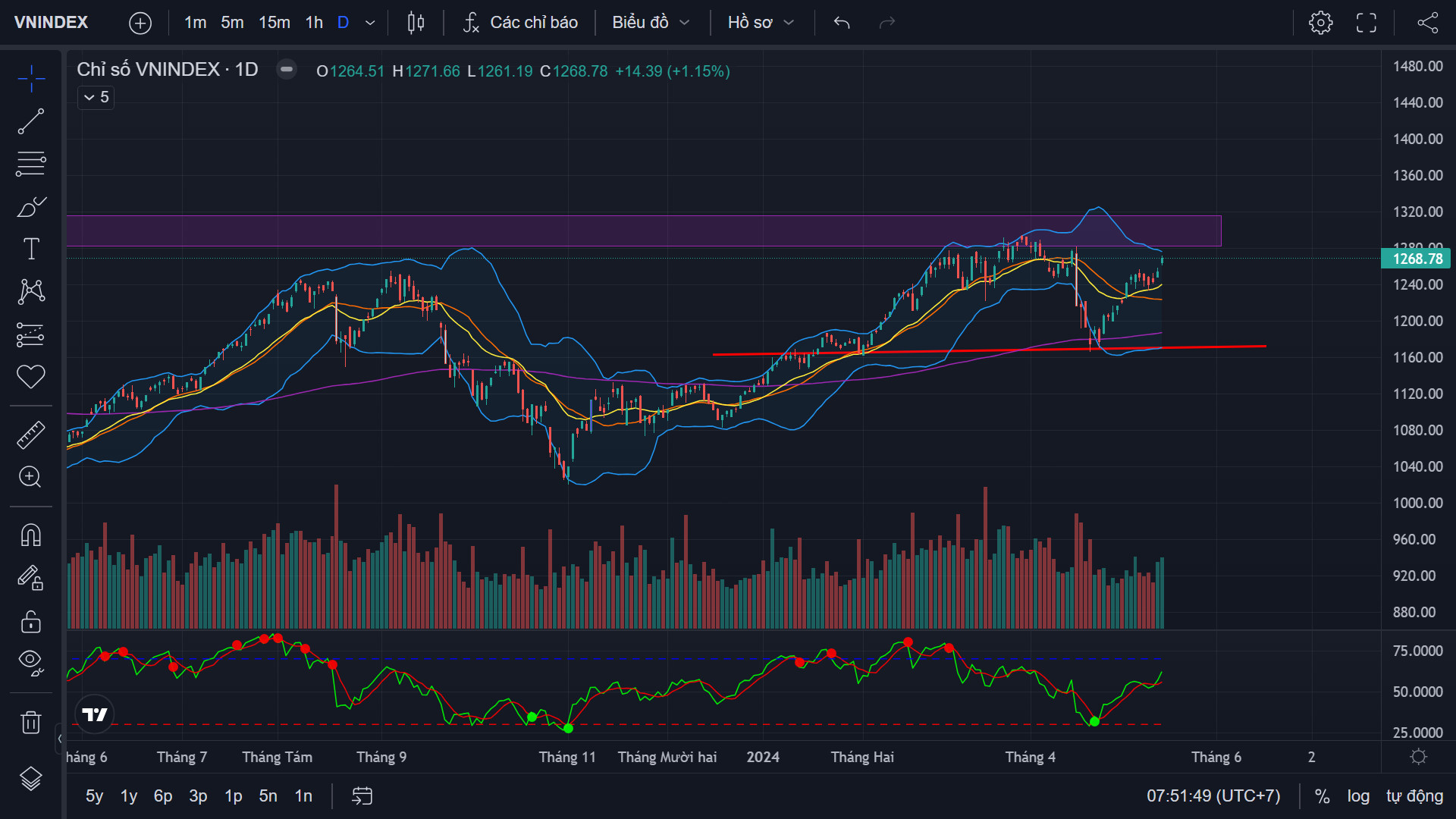Open chart settings gear
Screen dimensions: 1456x819
coord(1321,23)
